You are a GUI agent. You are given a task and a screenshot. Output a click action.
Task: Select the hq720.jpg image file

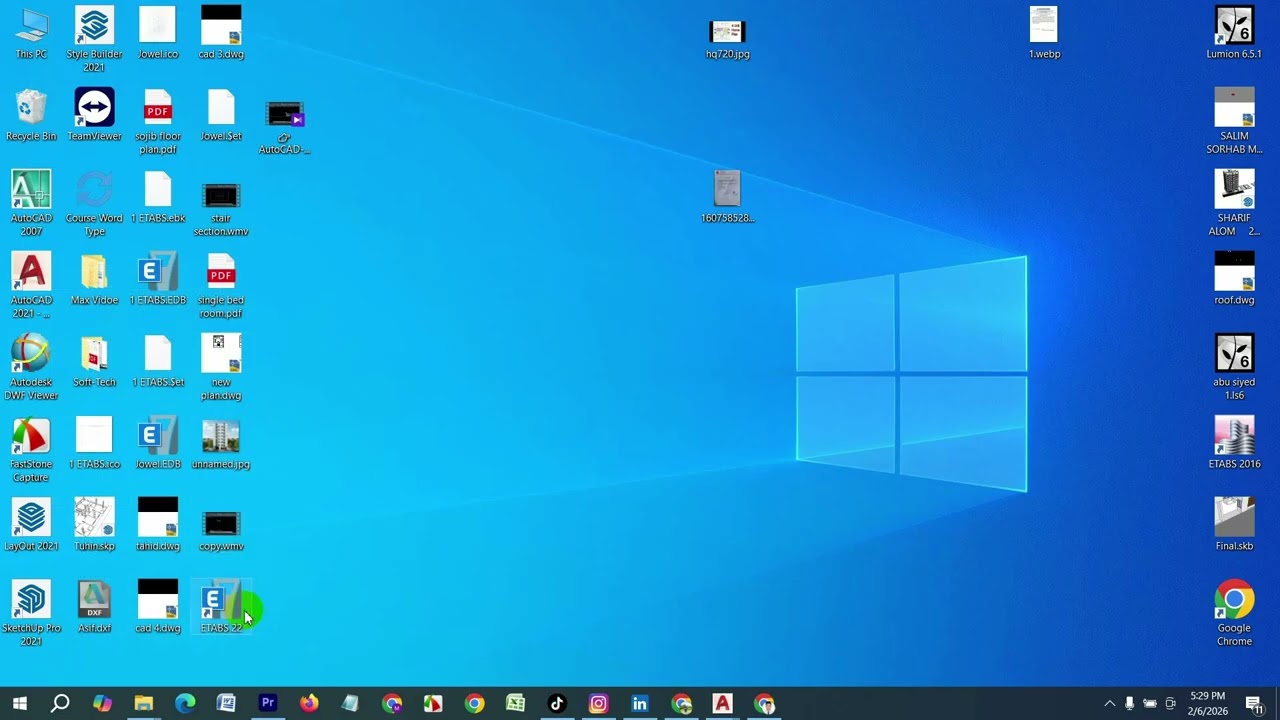[x=727, y=39]
